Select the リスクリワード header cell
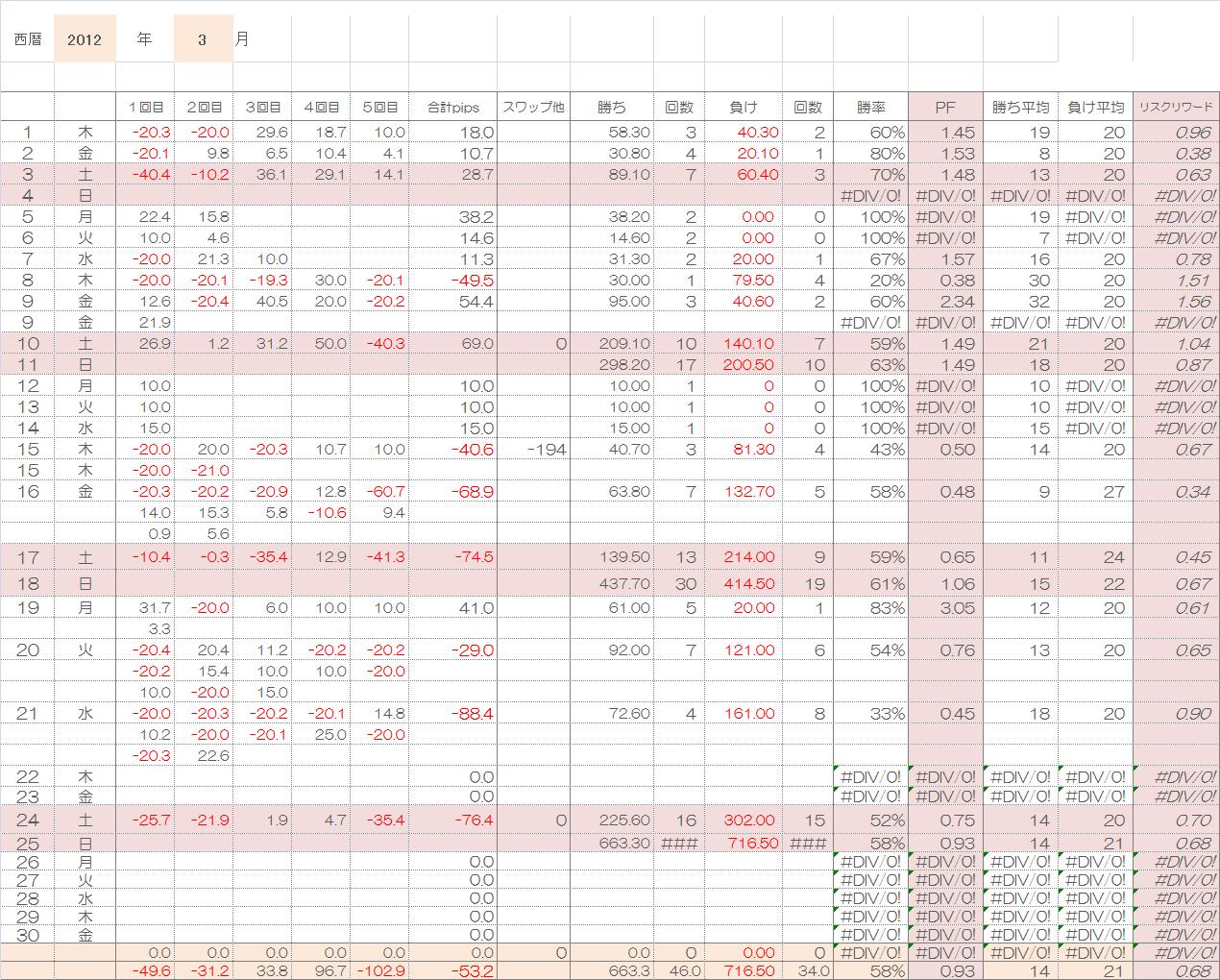This screenshot has height=980, width=1220. coord(1176,108)
